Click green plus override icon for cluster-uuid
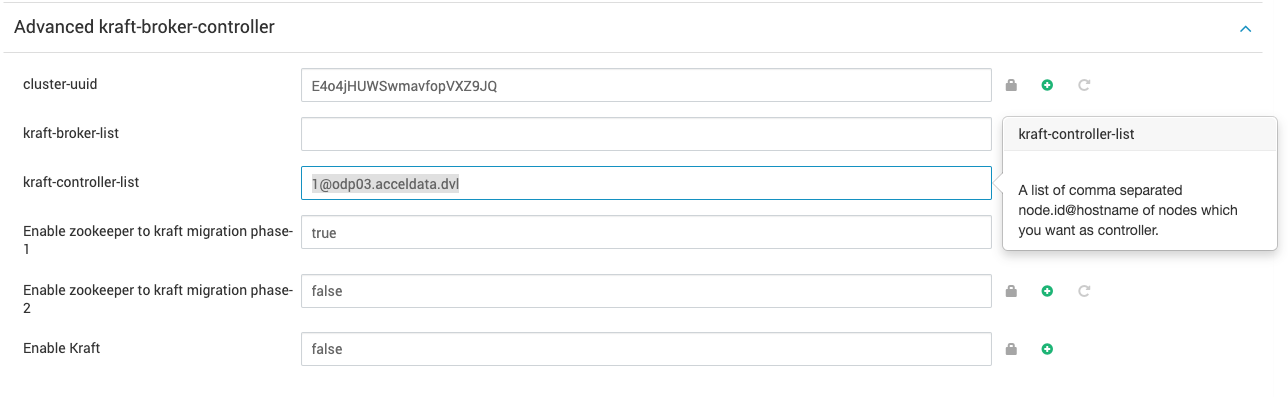 [1047, 85]
